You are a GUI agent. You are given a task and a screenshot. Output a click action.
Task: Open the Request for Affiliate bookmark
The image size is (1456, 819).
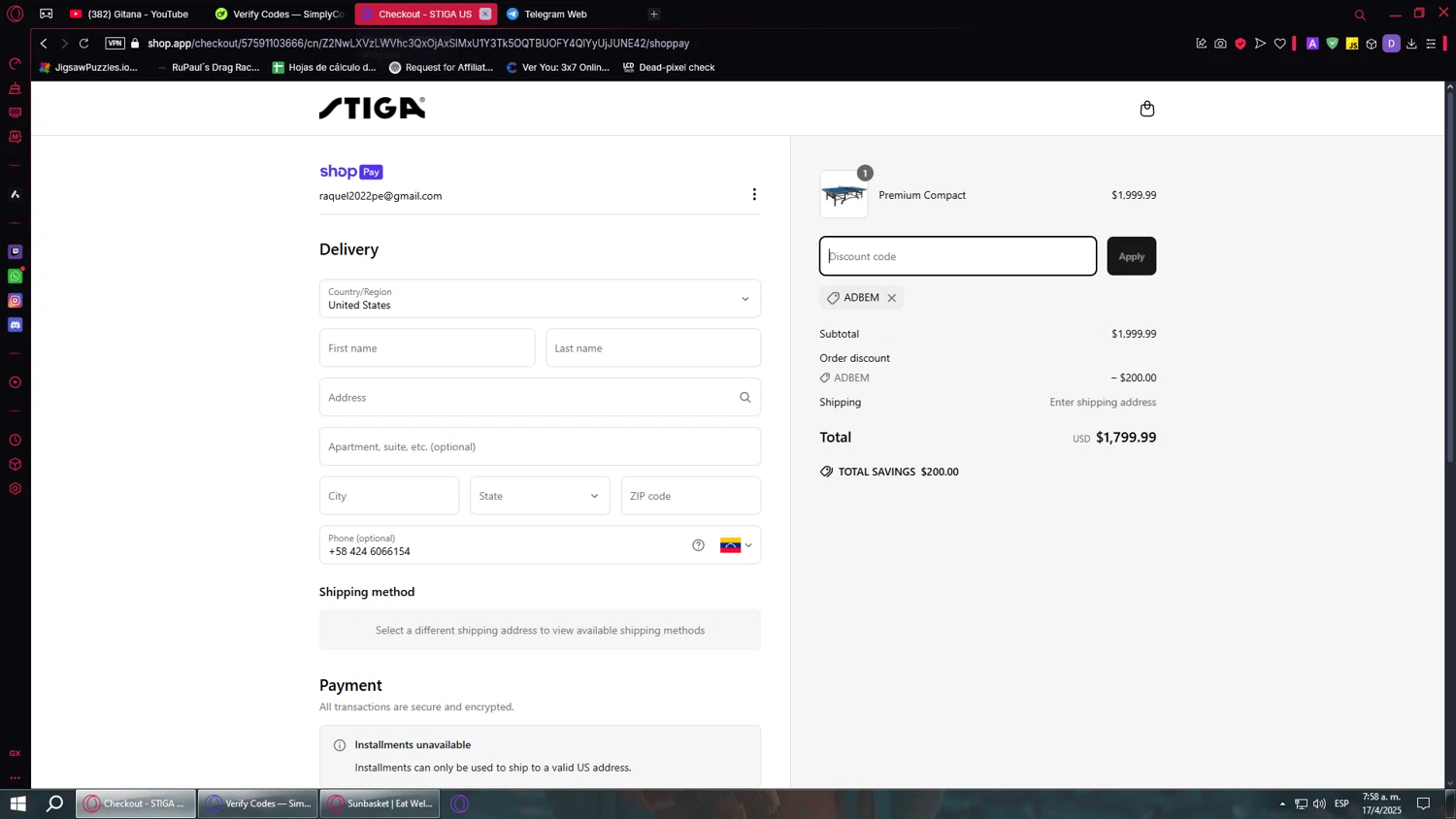point(441,68)
